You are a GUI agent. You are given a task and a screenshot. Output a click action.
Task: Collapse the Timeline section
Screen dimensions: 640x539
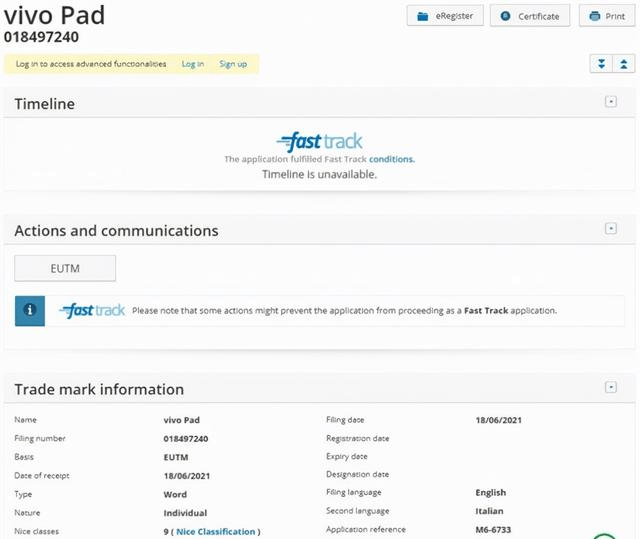pyautogui.click(x=611, y=102)
